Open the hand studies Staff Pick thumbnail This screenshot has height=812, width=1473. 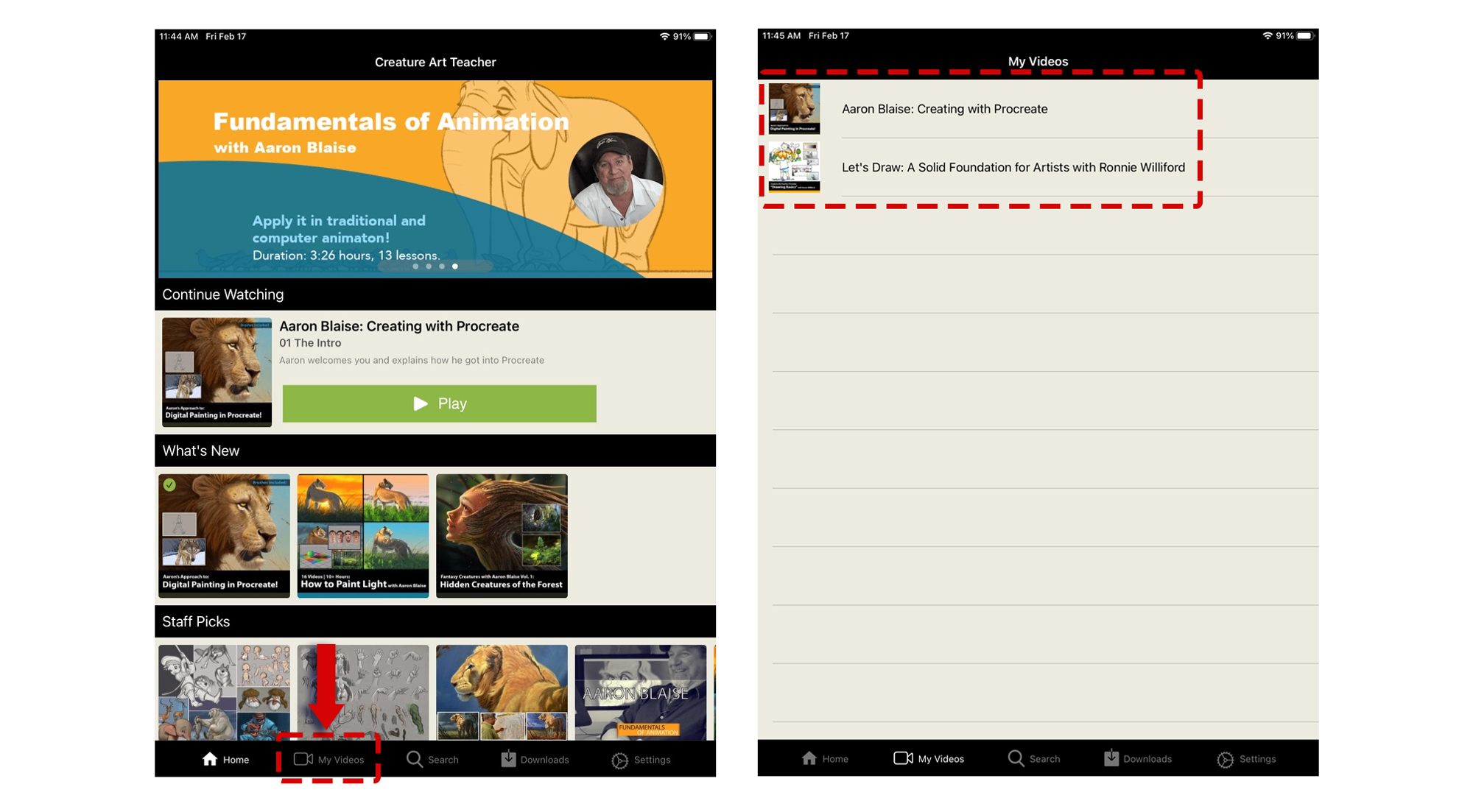pyautogui.click(x=363, y=692)
